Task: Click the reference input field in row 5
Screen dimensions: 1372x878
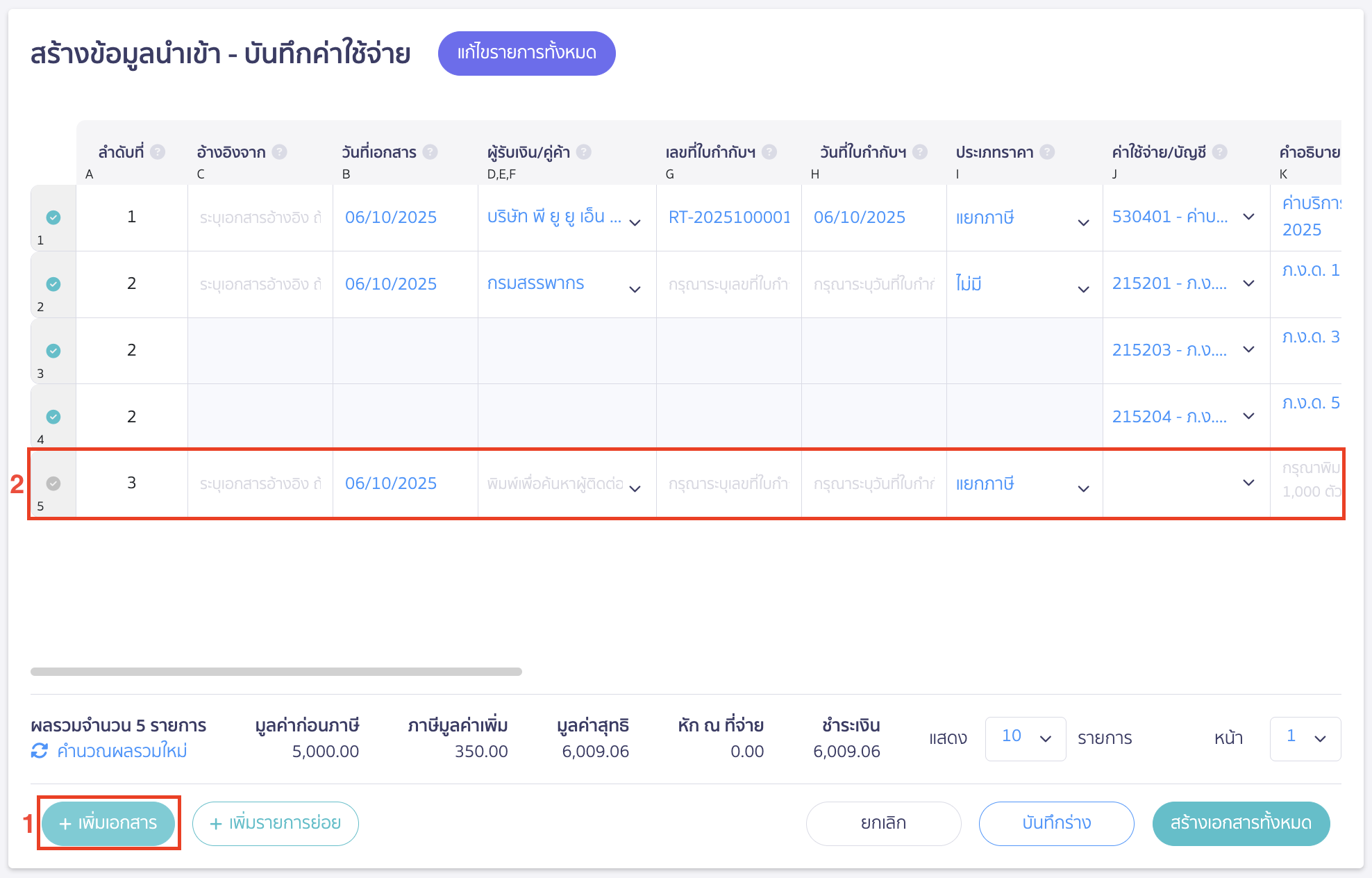Action: tap(260, 483)
